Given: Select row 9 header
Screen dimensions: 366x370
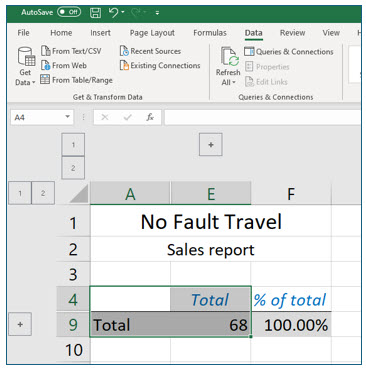Looking at the screenshot, I should pyautogui.click(x=73, y=324).
